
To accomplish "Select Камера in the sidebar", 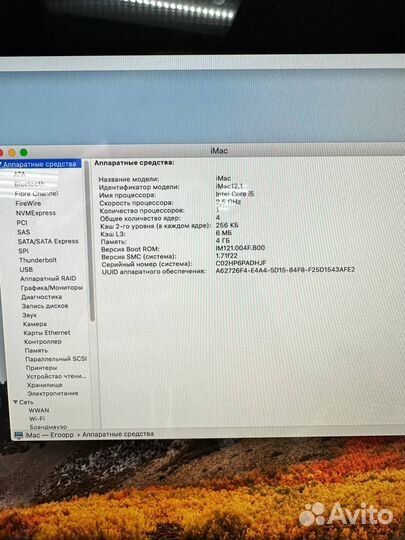I will pyautogui.click(x=35, y=324).
